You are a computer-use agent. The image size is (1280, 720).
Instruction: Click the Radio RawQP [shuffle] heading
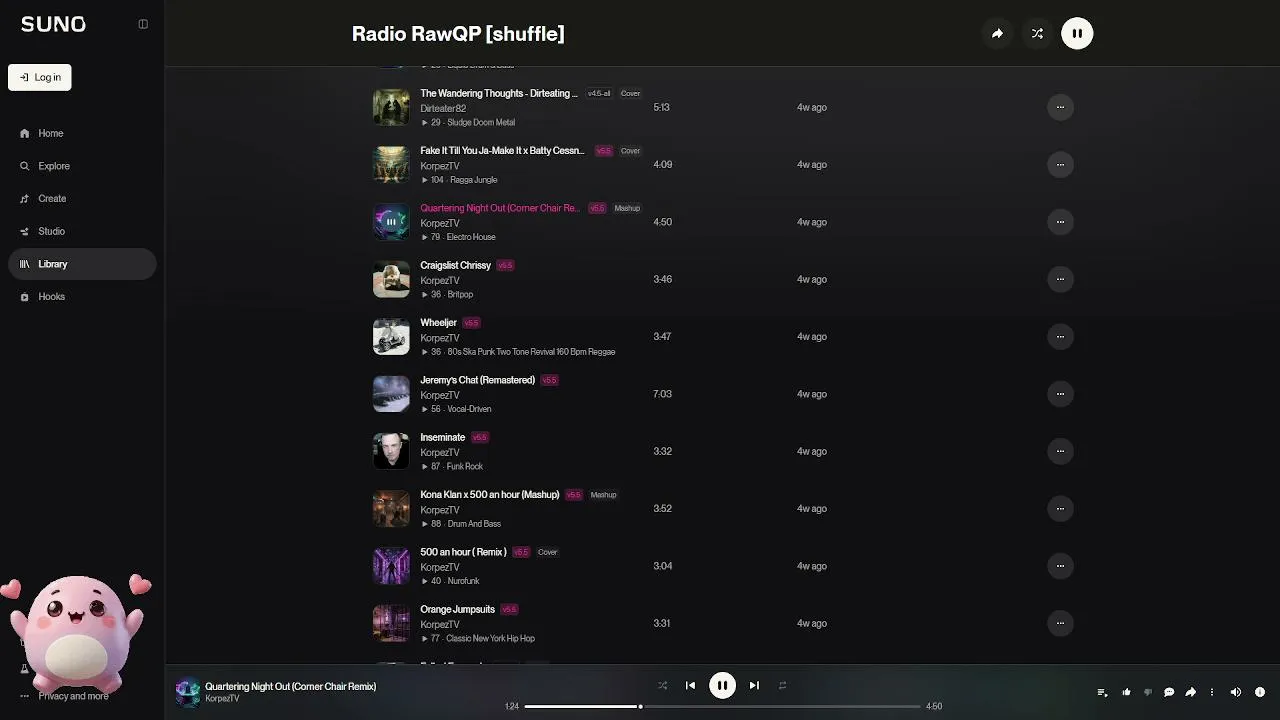pos(458,34)
